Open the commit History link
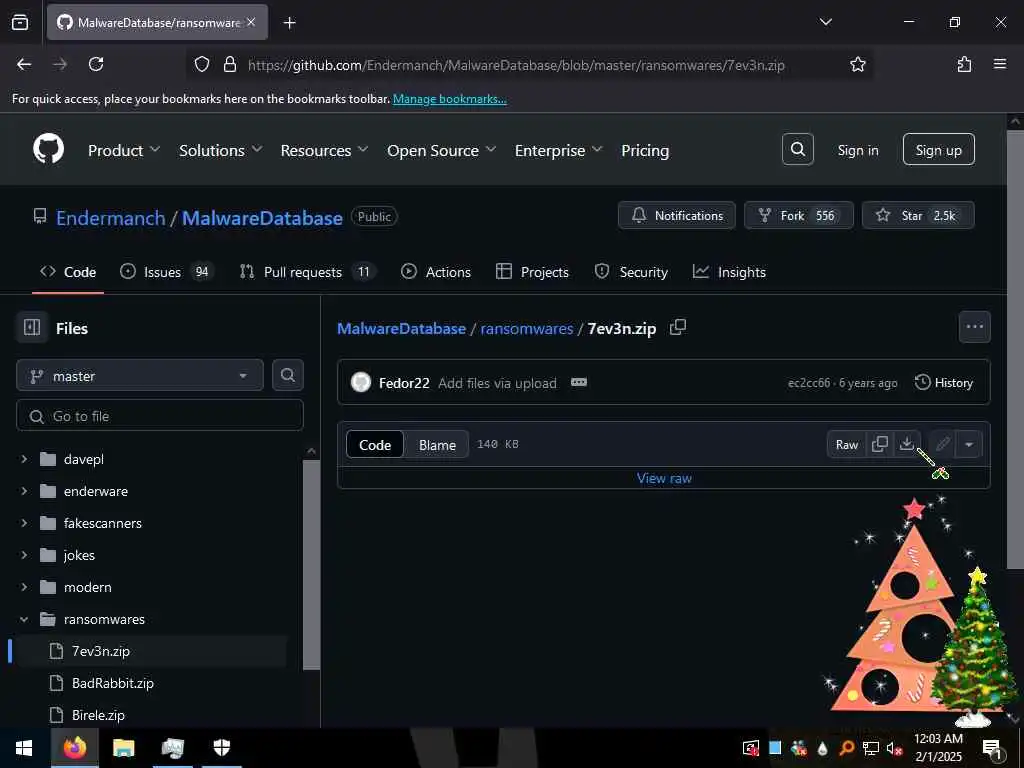The width and height of the screenshot is (1024, 768). pyautogui.click(x=944, y=383)
